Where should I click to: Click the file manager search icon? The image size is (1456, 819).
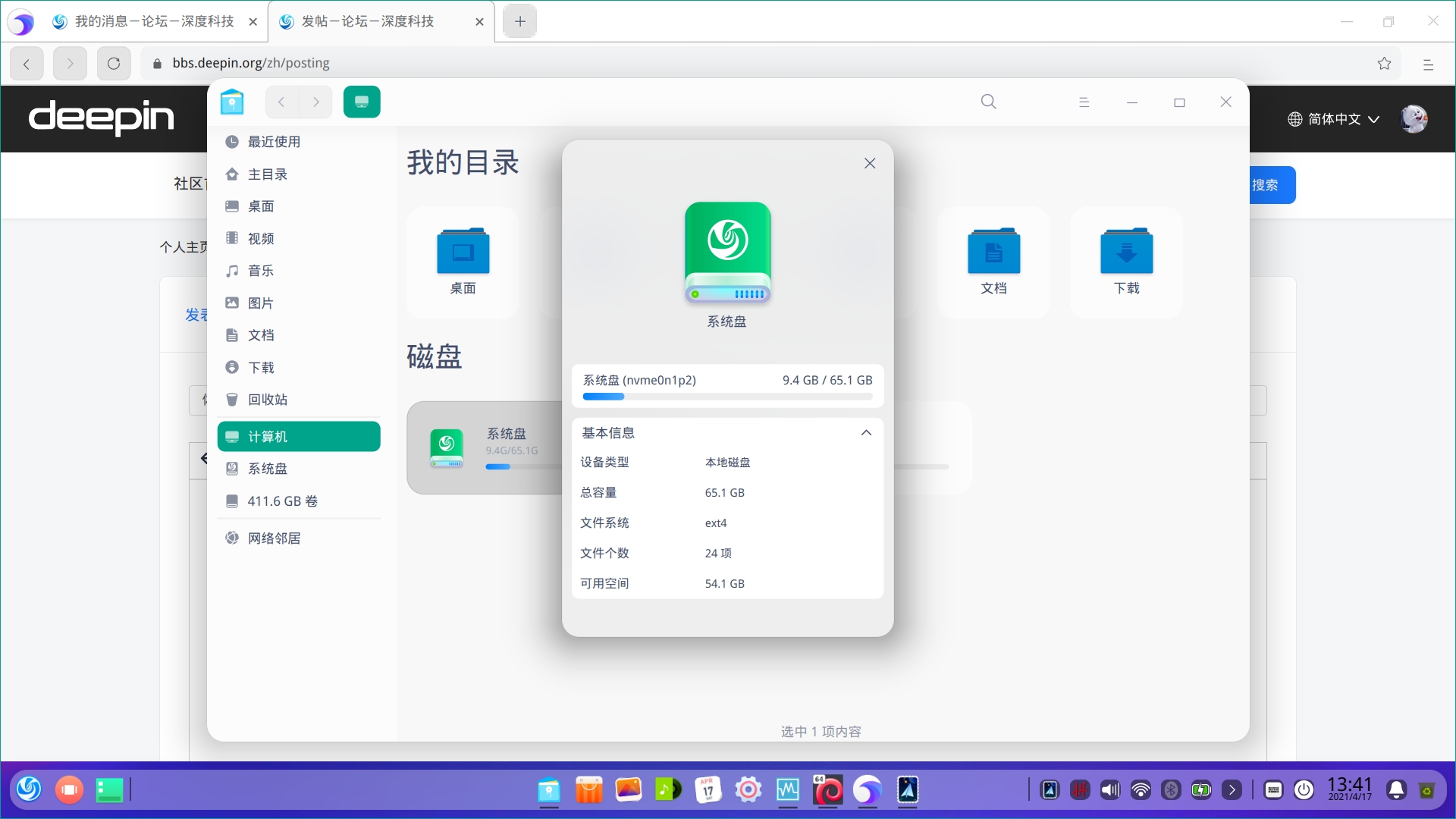point(988,102)
